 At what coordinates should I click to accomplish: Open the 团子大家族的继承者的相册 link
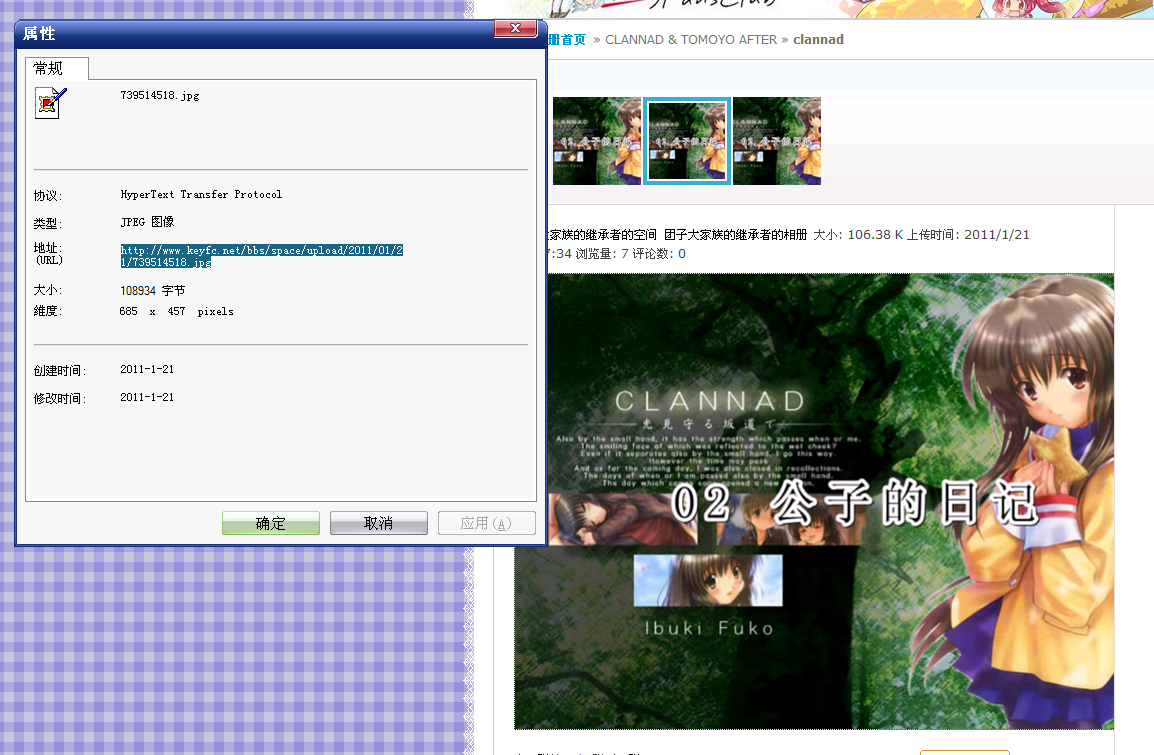click(x=735, y=235)
